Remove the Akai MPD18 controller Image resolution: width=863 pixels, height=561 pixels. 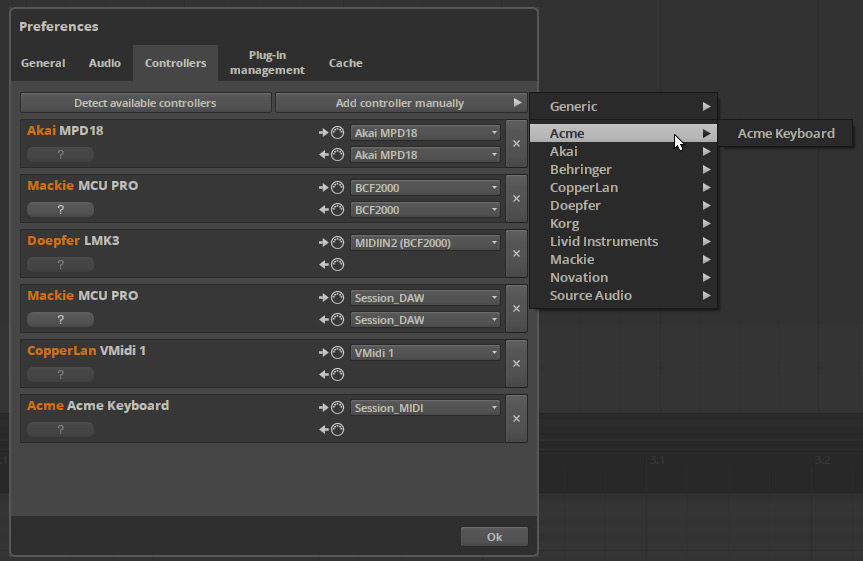pyautogui.click(x=516, y=143)
